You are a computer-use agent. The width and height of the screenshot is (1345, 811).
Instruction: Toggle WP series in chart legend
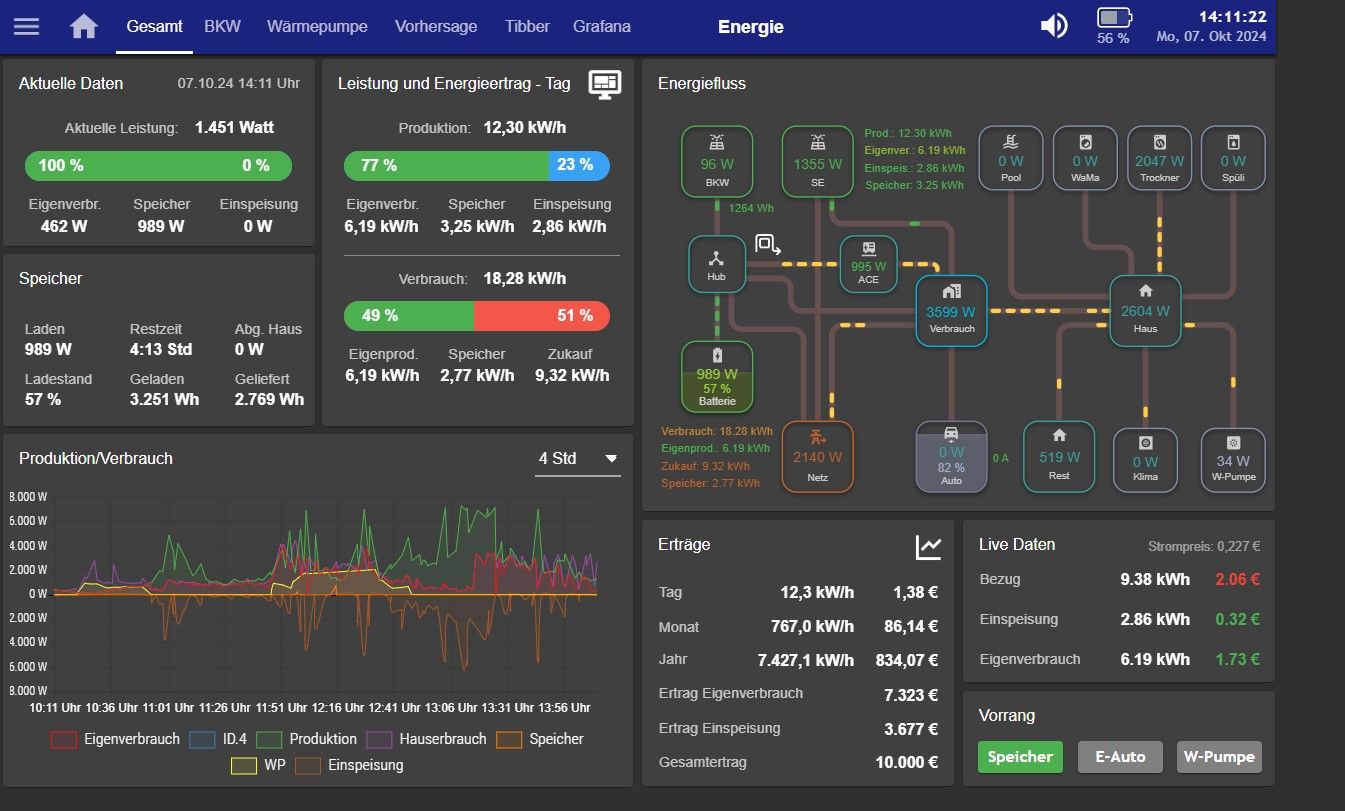(x=258, y=765)
